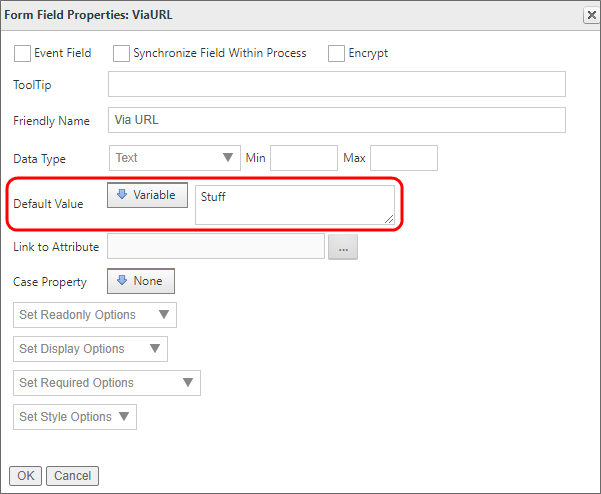
Task: Grab the resize handle of Default Value textarea
Action: coord(389,219)
